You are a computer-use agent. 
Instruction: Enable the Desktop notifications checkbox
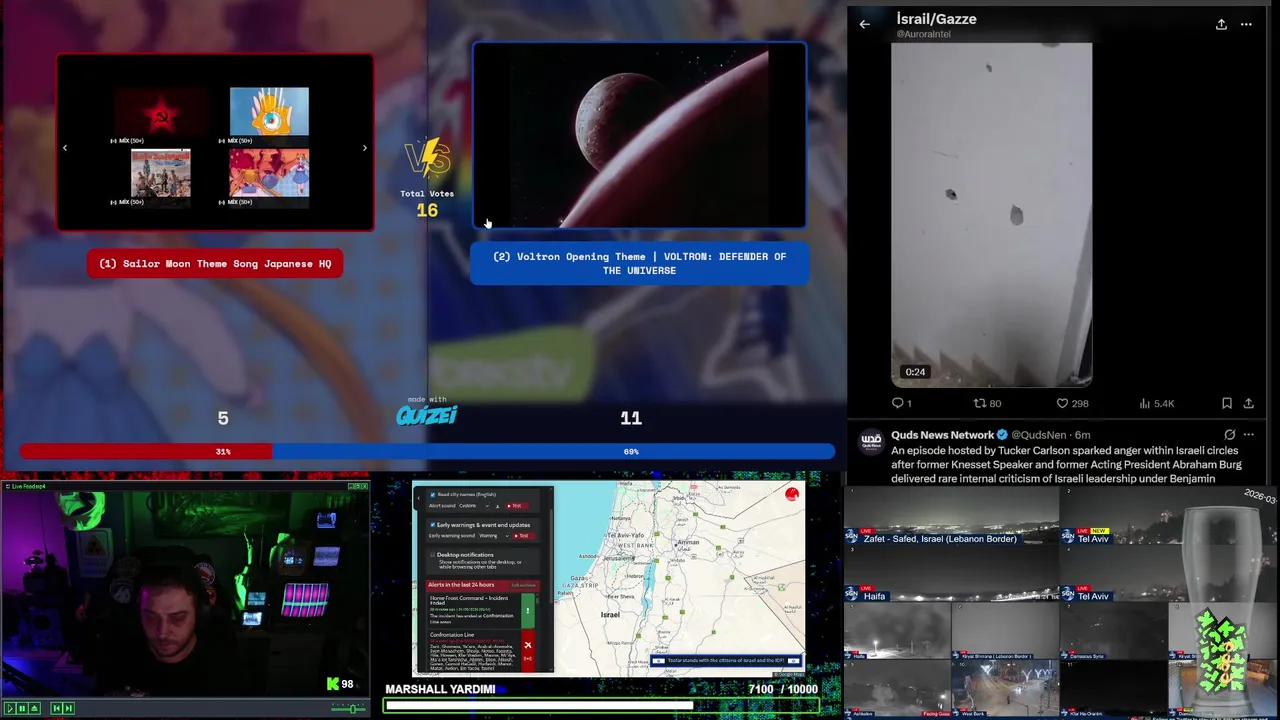click(x=433, y=555)
